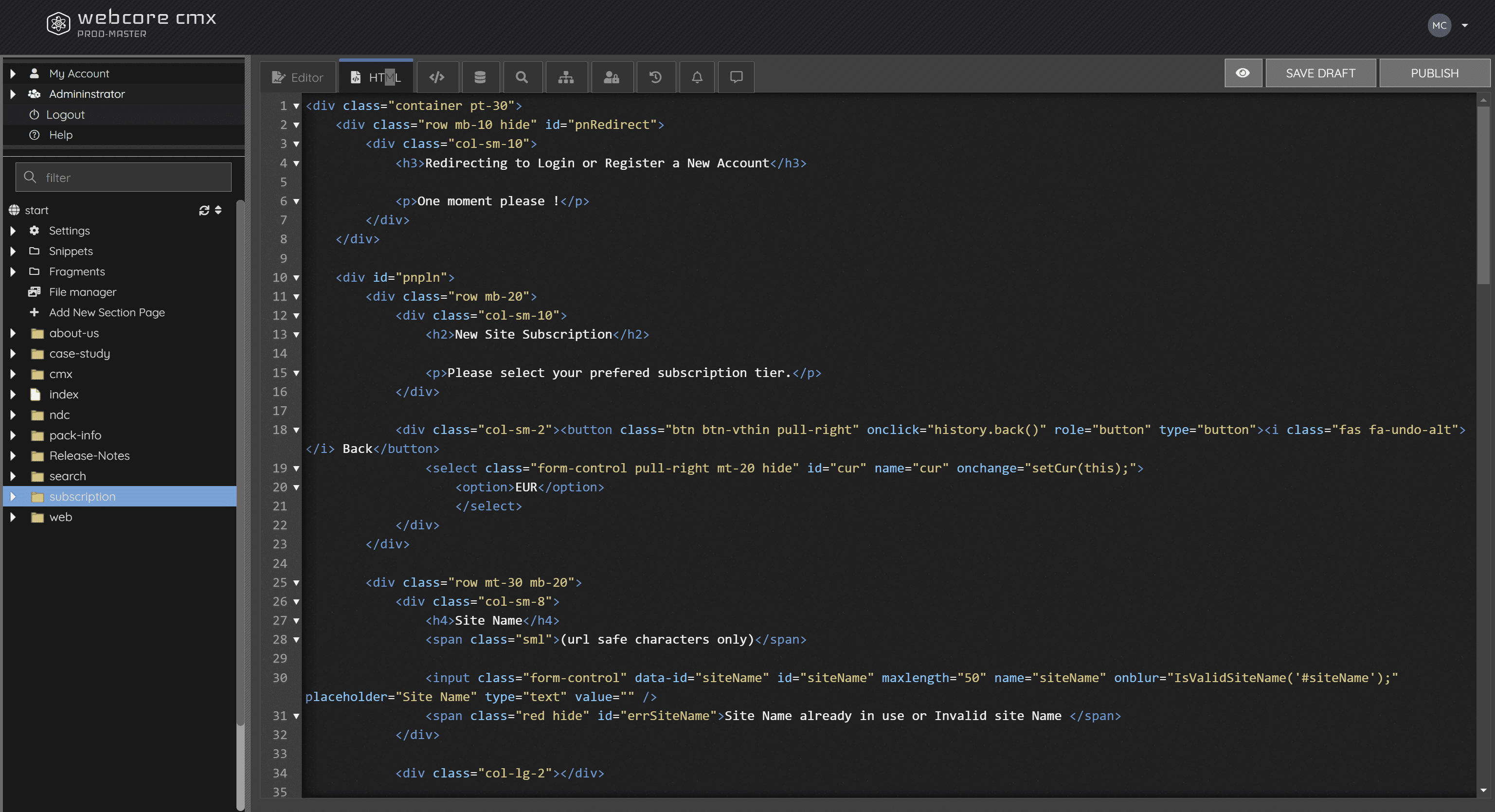Open the code brackets tab icon

pyautogui.click(x=437, y=76)
